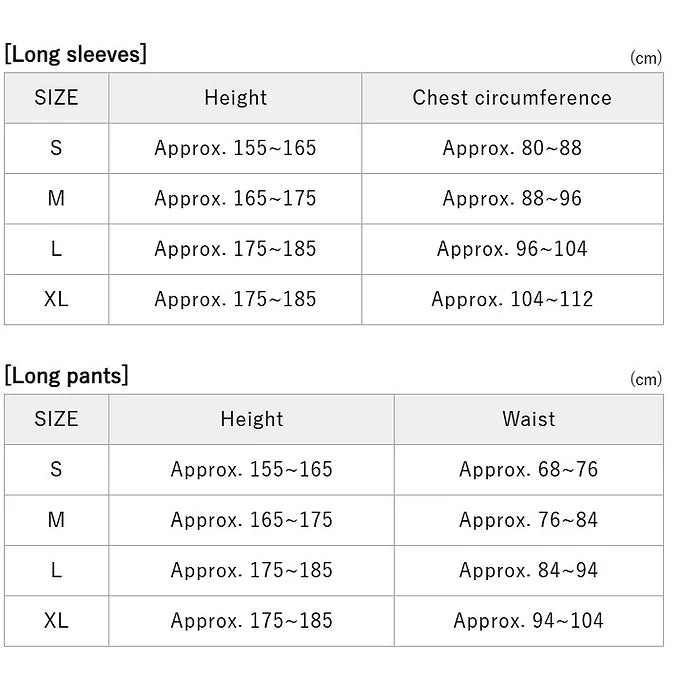
Task: Click chest value Approx. 104~112
Action: click(x=512, y=299)
